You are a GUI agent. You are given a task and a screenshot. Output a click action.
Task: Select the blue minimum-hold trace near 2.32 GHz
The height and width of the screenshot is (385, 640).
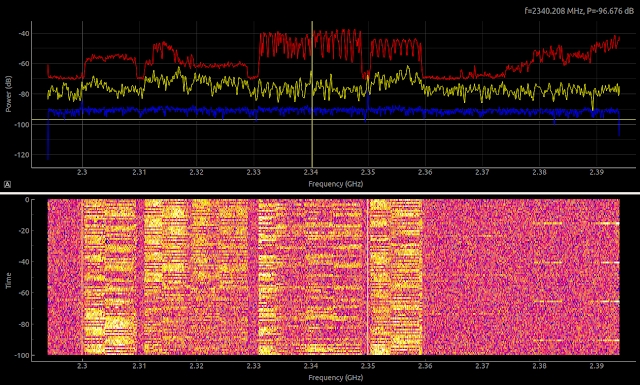pos(196,110)
